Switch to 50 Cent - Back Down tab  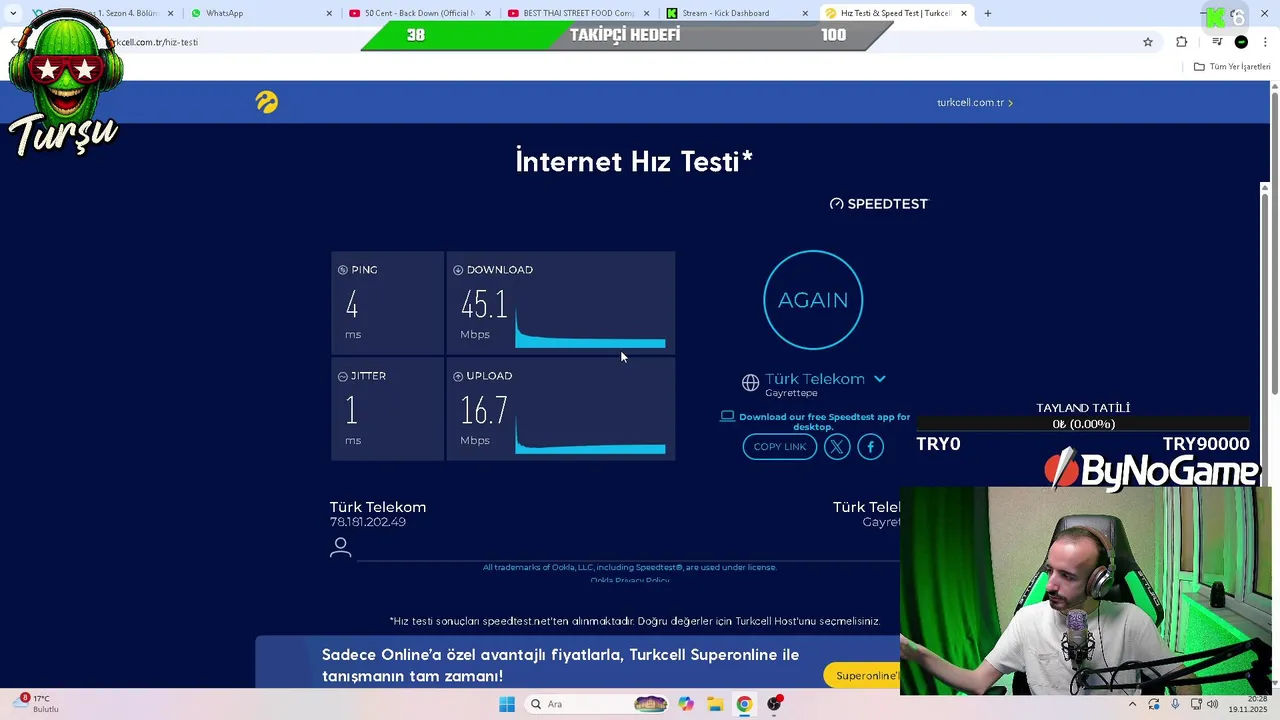tap(420, 13)
